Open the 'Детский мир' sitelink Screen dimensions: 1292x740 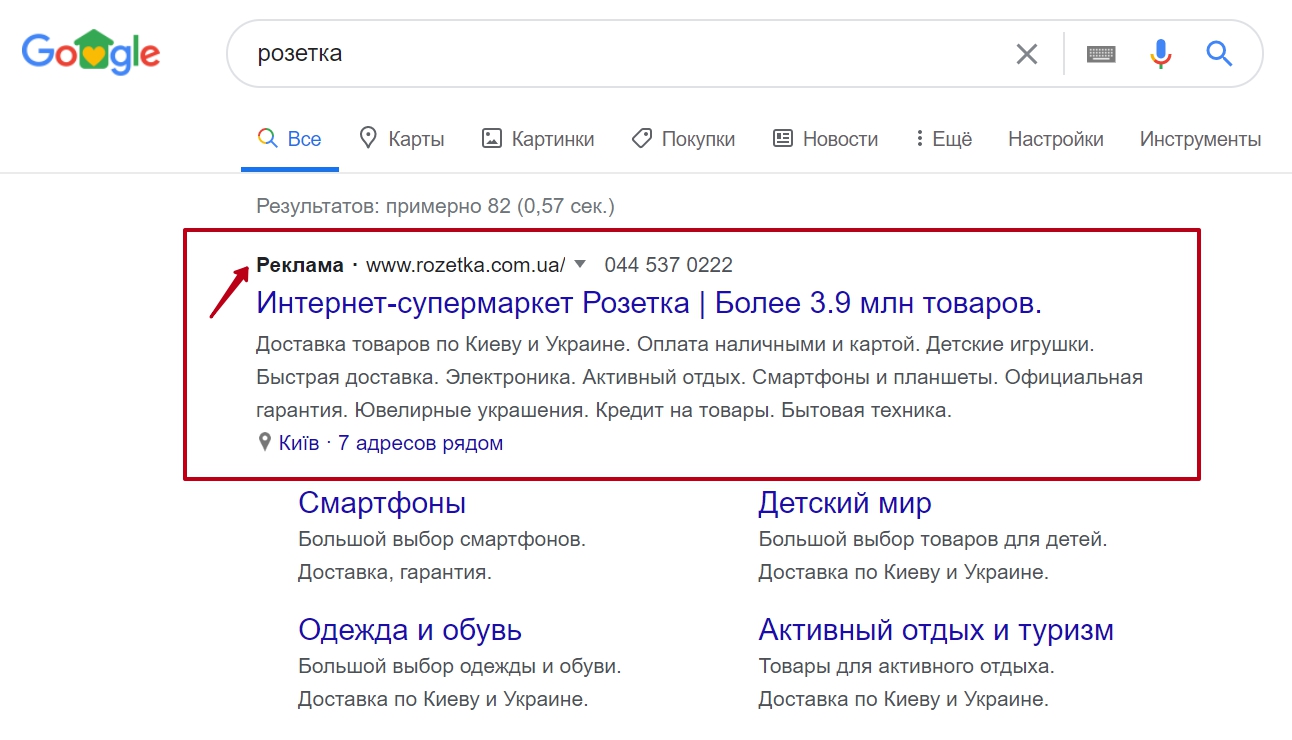pos(845,502)
